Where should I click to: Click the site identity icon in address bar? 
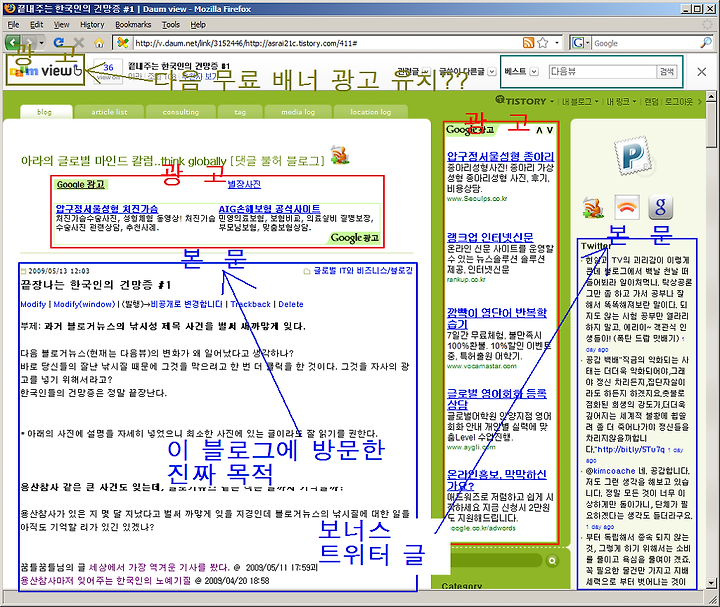click(123, 43)
